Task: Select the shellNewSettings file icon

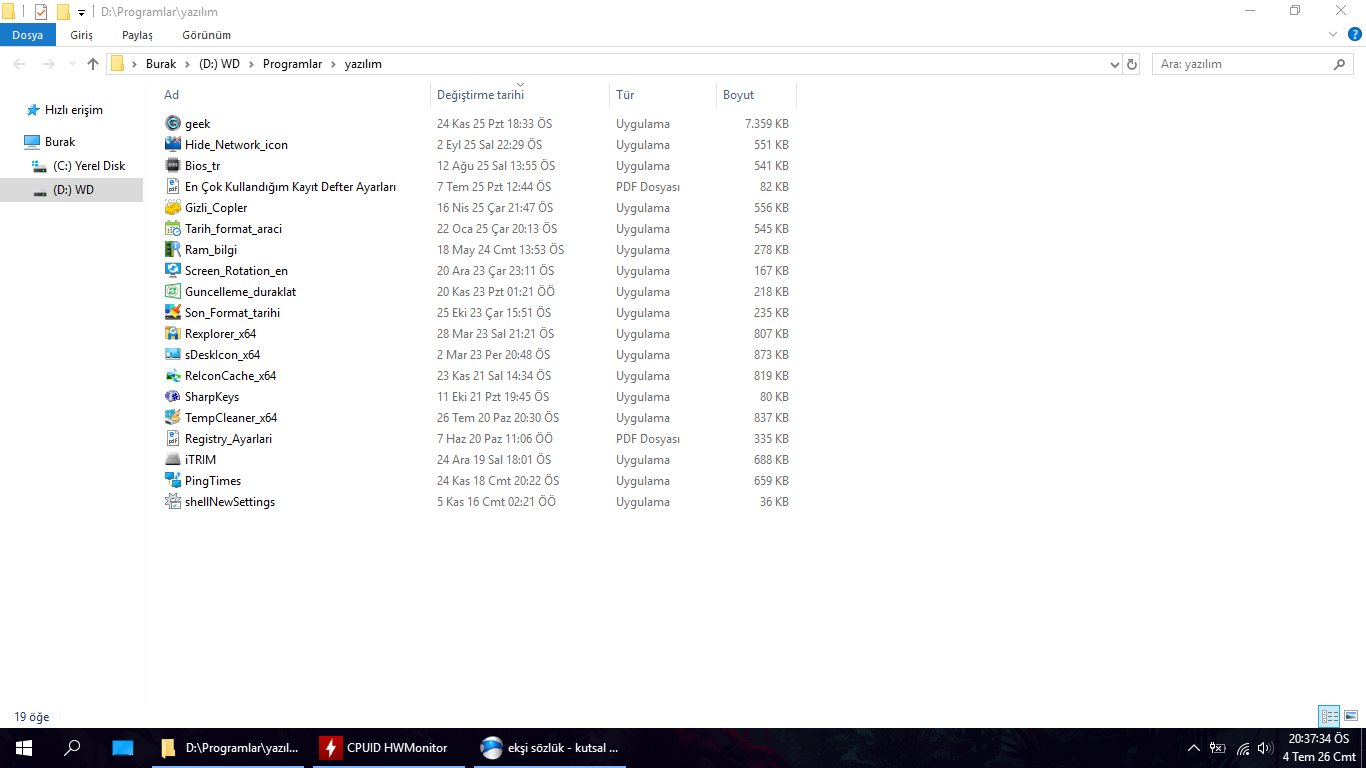Action: click(x=173, y=502)
